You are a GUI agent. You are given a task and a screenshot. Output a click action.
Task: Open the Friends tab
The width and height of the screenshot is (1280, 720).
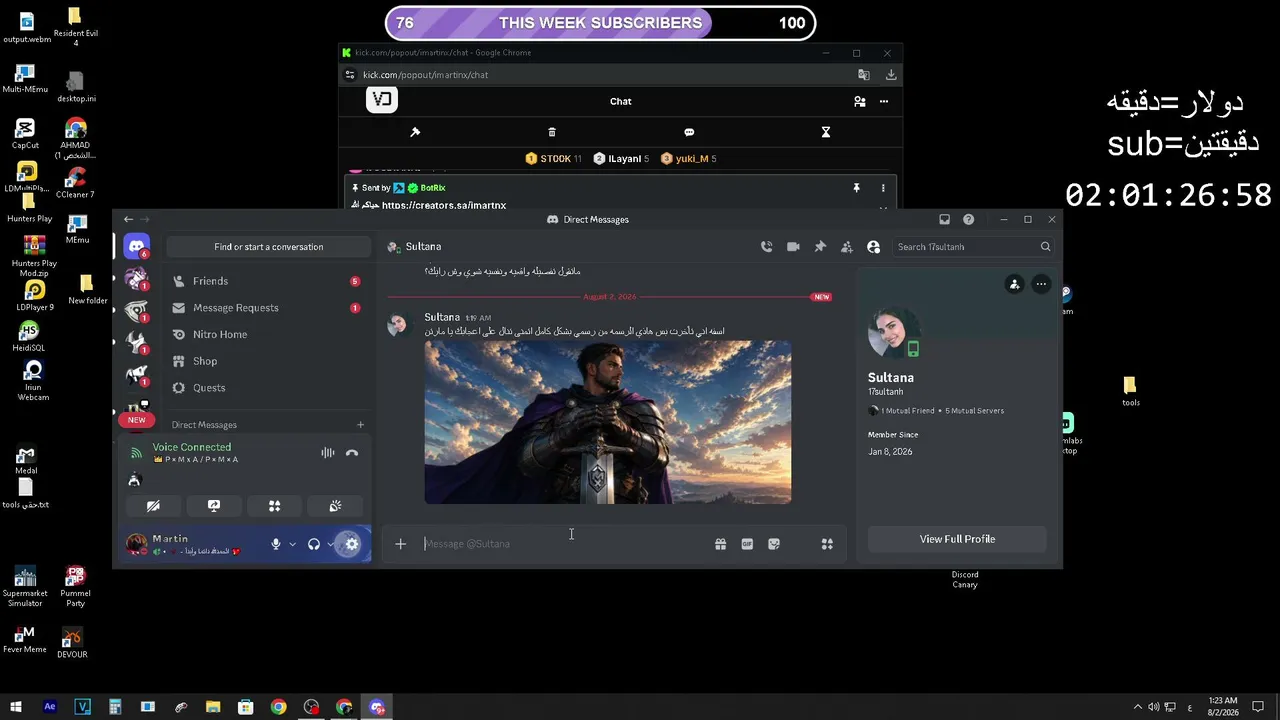(x=268, y=281)
